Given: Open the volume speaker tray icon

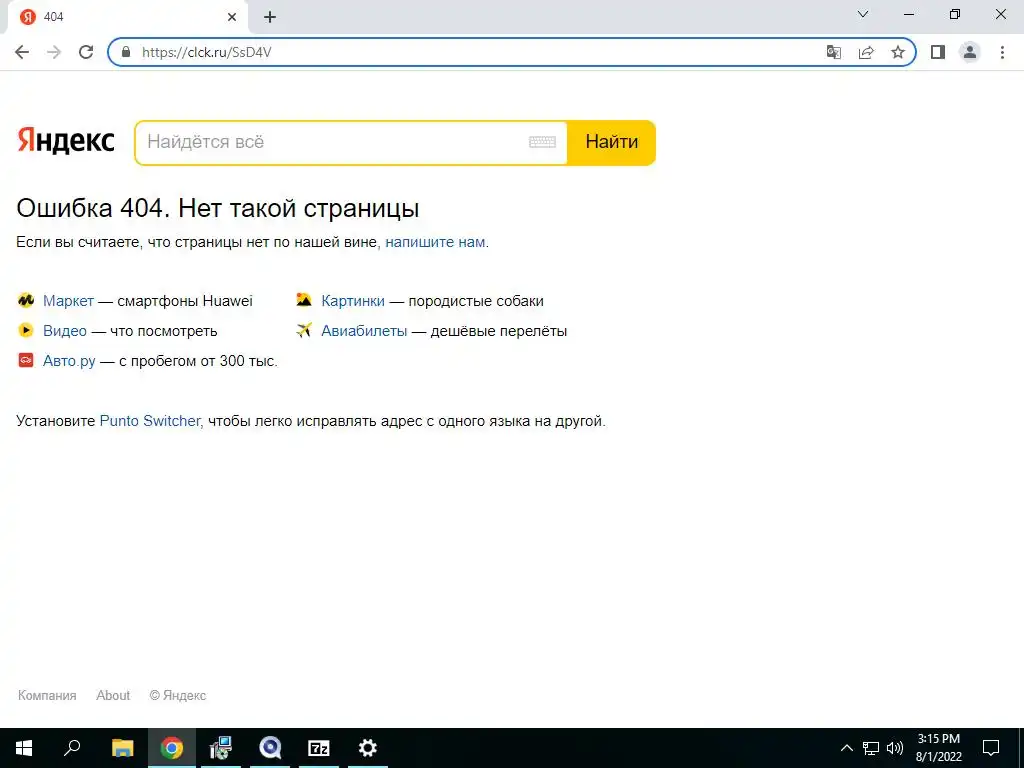Looking at the screenshot, I should 895,748.
